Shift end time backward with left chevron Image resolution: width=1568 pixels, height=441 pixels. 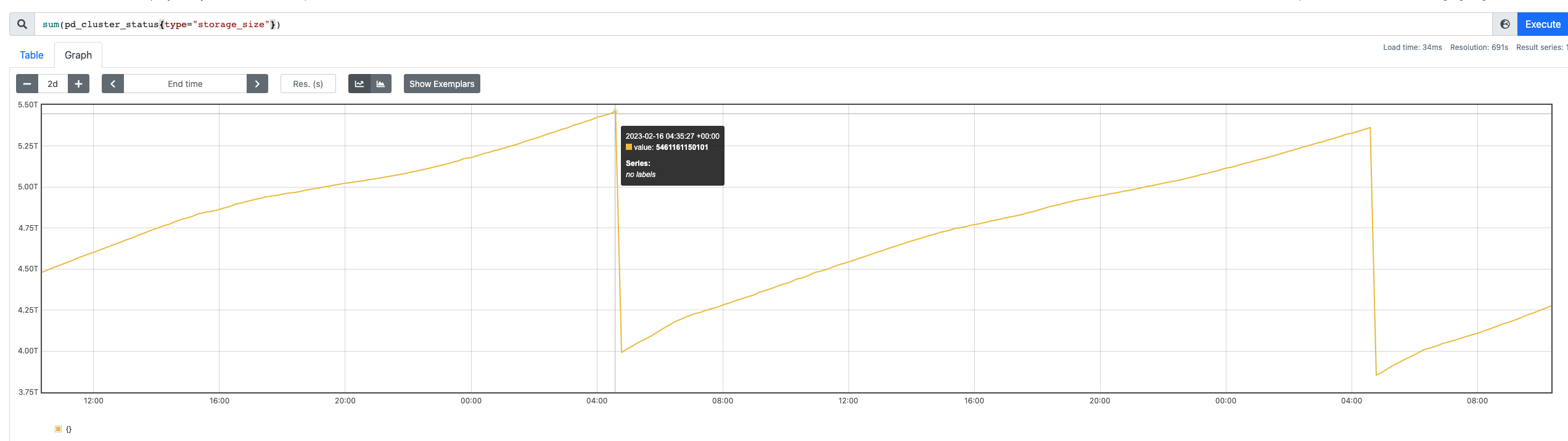113,84
